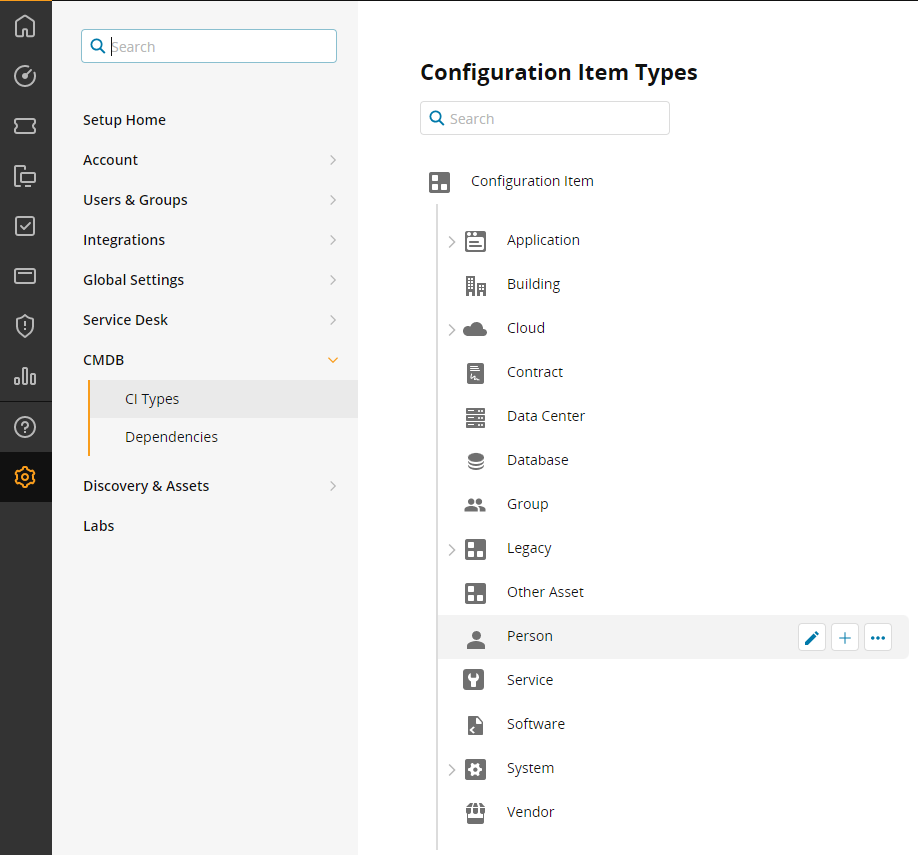This screenshot has width=918, height=855.
Task: Go to Setup Home
Action: click(x=124, y=120)
